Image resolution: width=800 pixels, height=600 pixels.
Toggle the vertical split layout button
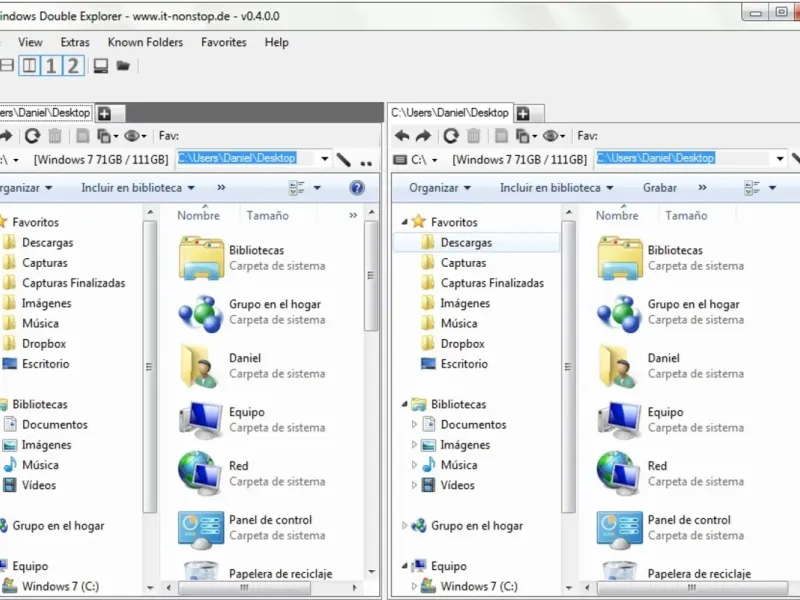pos(29,66)
